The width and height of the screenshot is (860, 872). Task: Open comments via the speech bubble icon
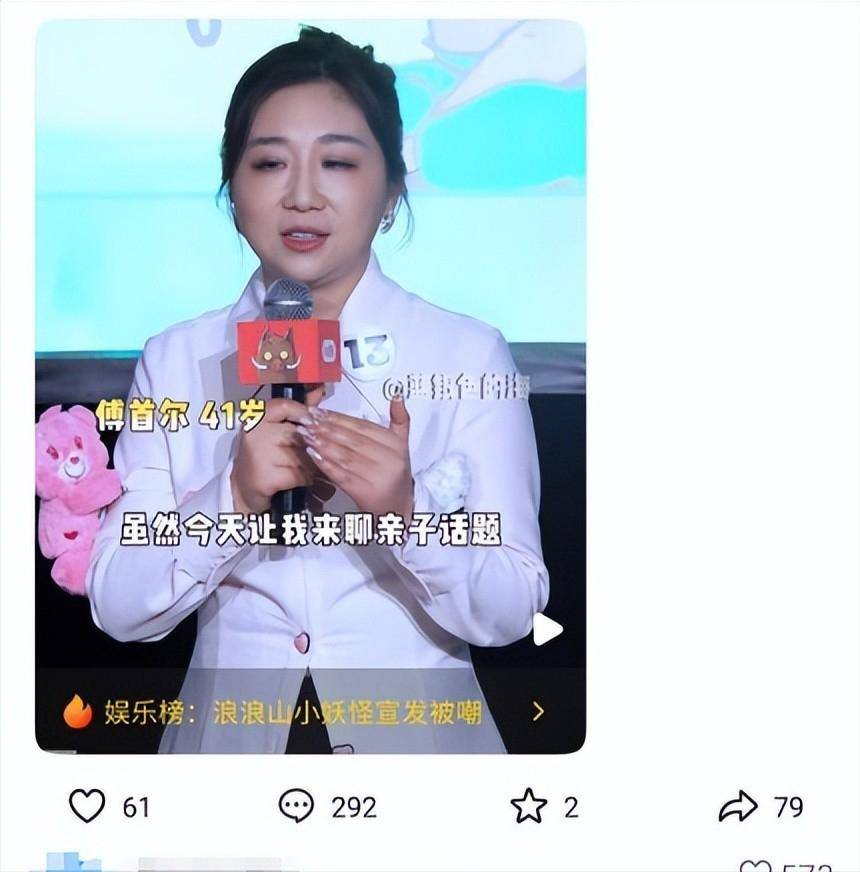pos(296,806)
